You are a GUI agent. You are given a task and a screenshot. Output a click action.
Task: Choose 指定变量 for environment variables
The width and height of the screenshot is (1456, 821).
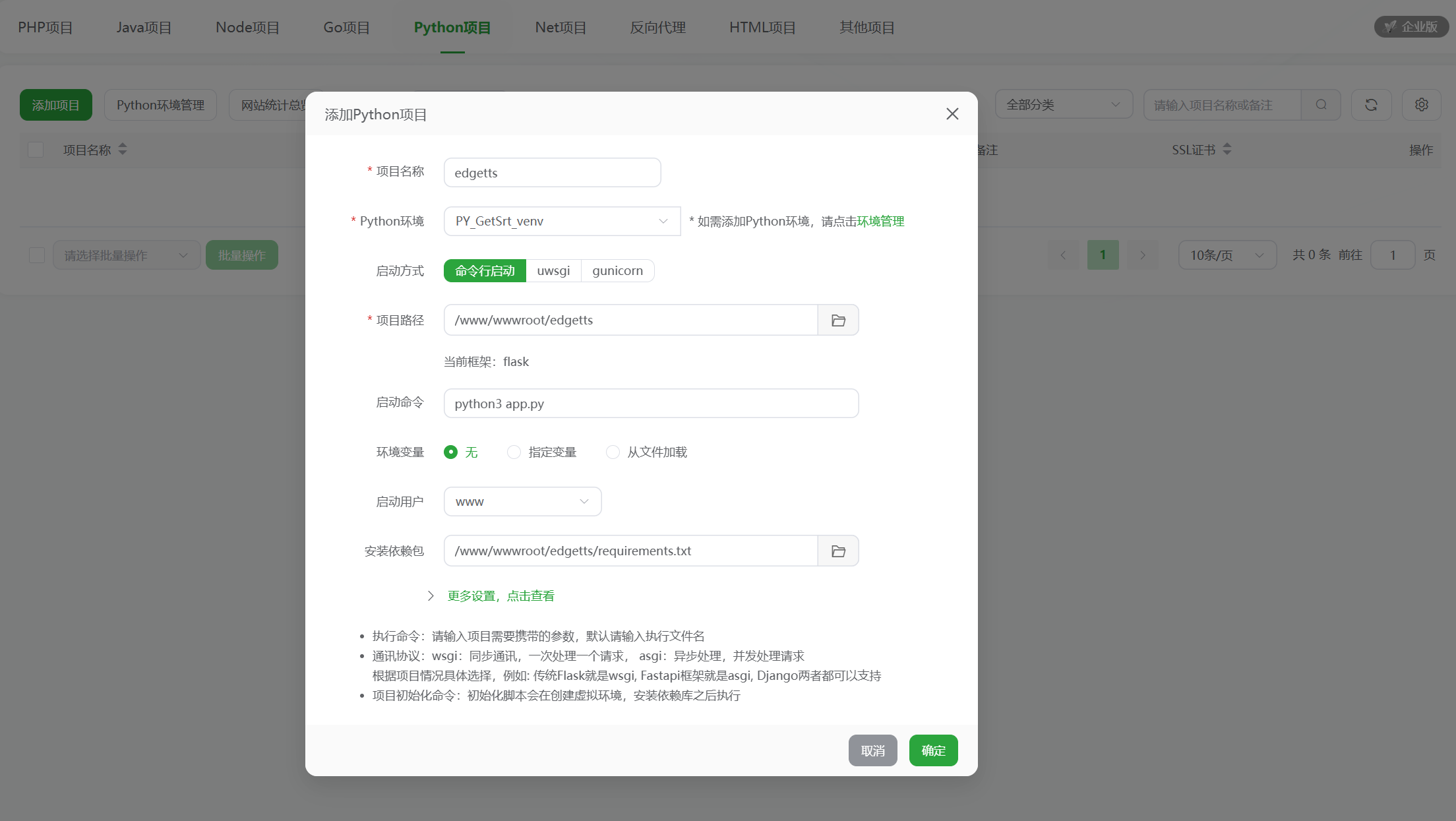514,452
